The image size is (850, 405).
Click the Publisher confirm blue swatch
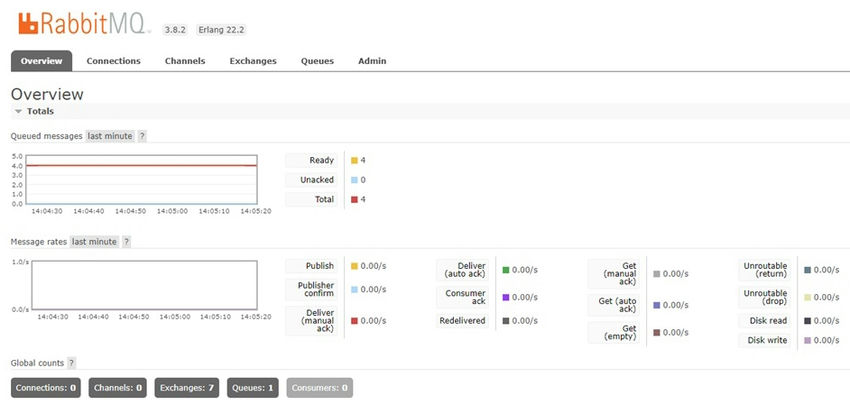[355, 290]
